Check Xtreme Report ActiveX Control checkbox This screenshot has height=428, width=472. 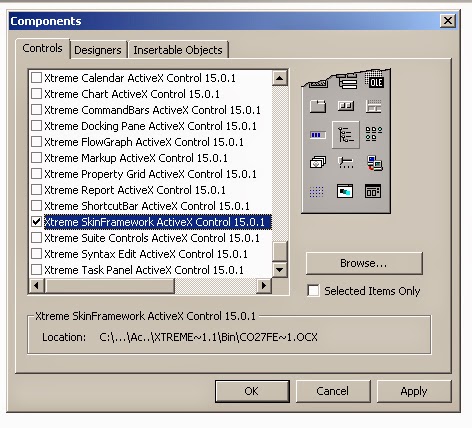click(36, 190)
